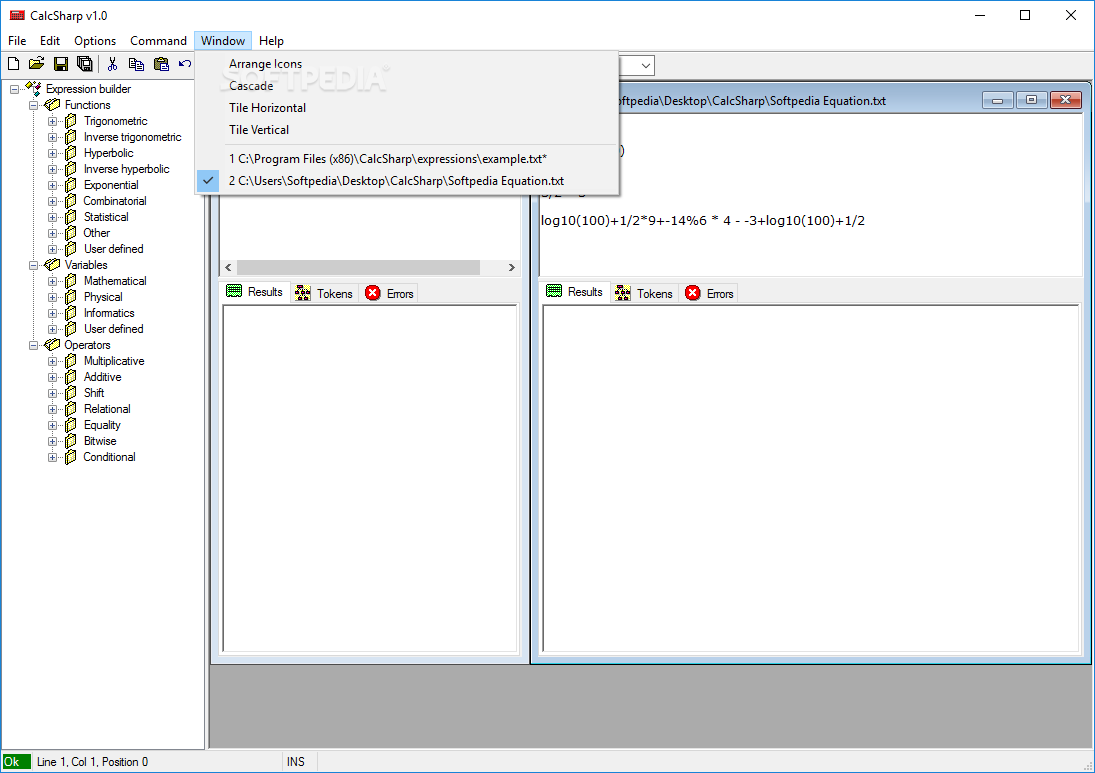Click left arrow of left horizontal scrollbar

pyautogui.click(x=228, y=267)
